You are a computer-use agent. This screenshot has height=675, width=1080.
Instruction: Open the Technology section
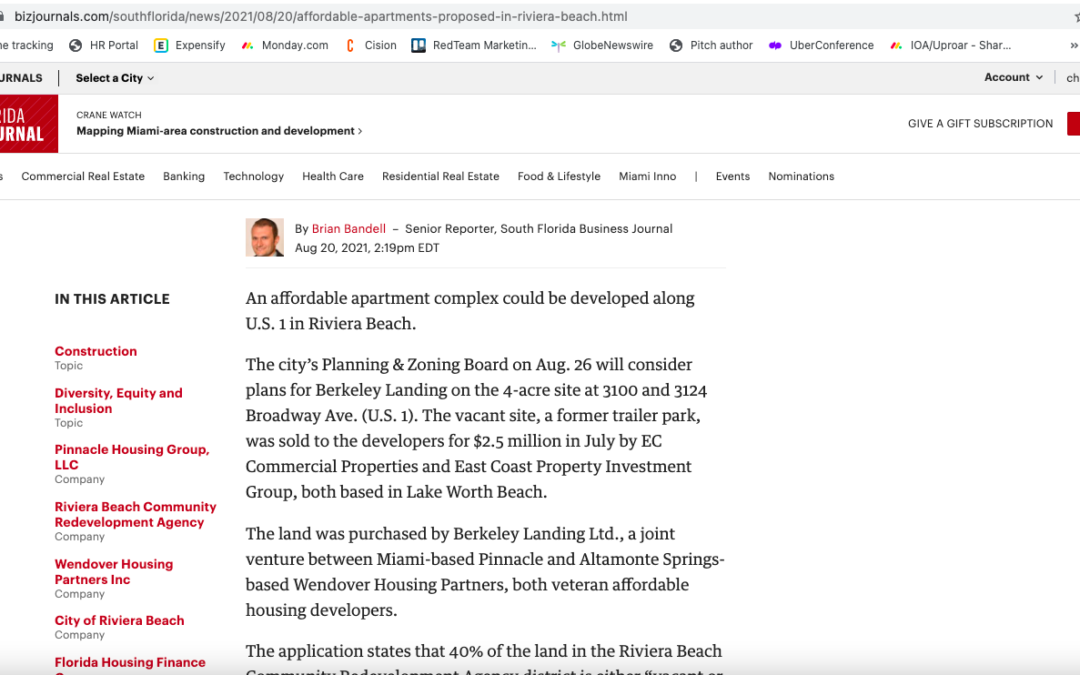coord(253,176)
